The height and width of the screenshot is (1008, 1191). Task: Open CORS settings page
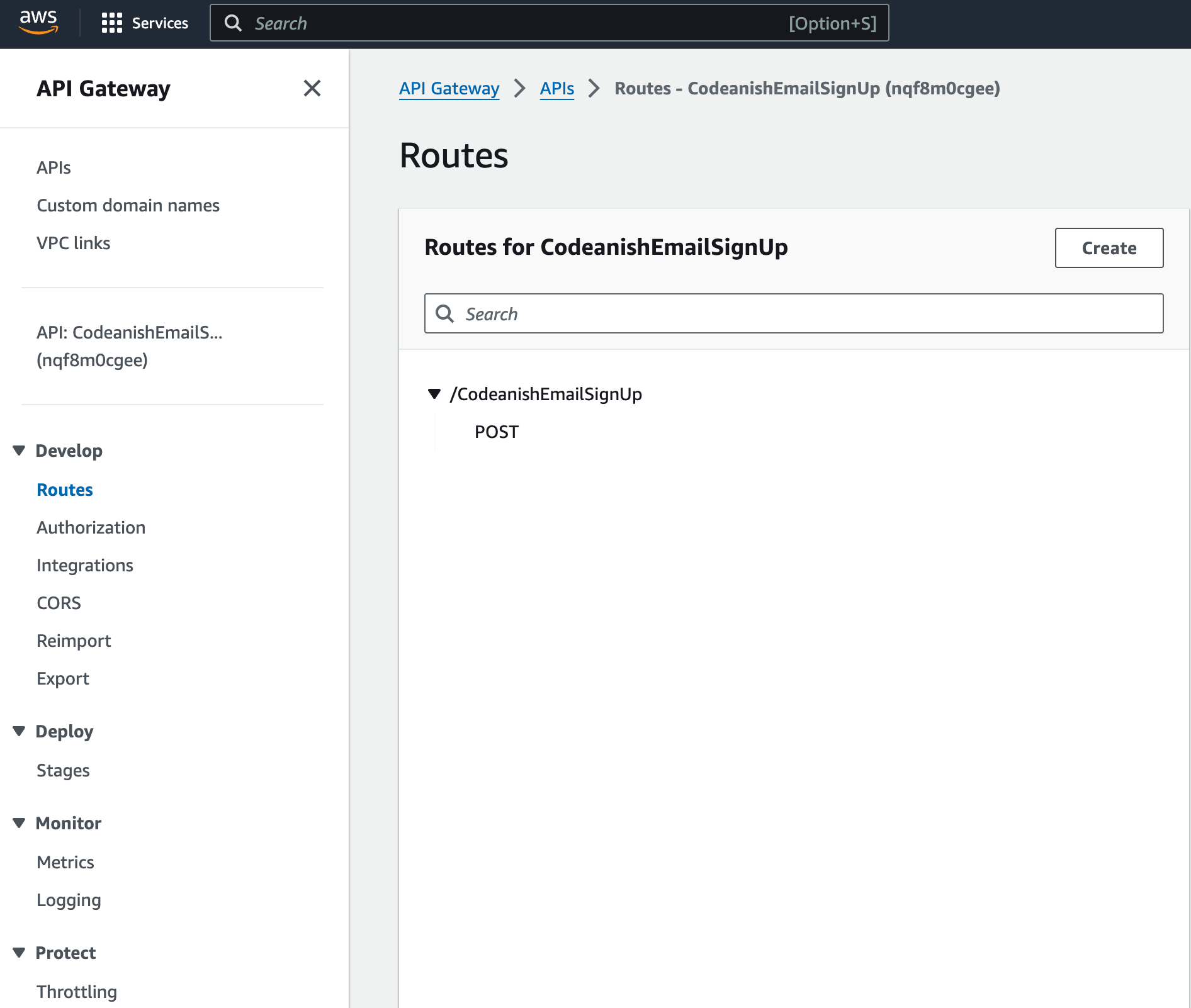click(x=59, y=603)
